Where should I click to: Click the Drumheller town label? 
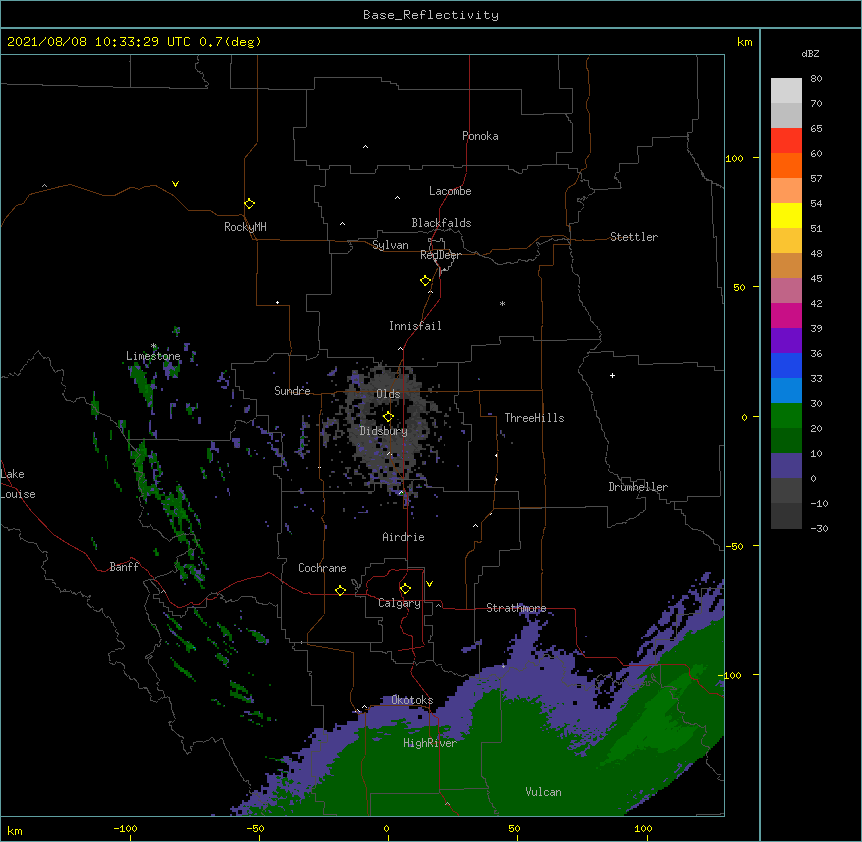pyautogui.click(x=638, y=487)
